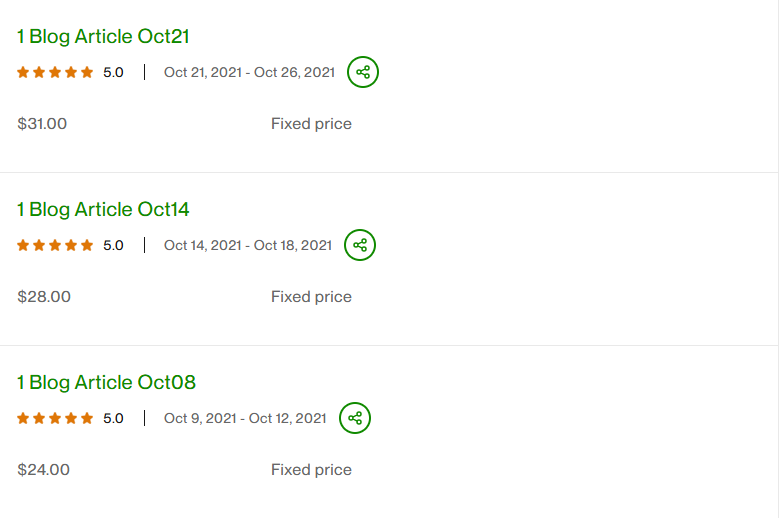Click Fixed price label next to $31.00
The width and height of the screenshot is (783, 518).
311,124
